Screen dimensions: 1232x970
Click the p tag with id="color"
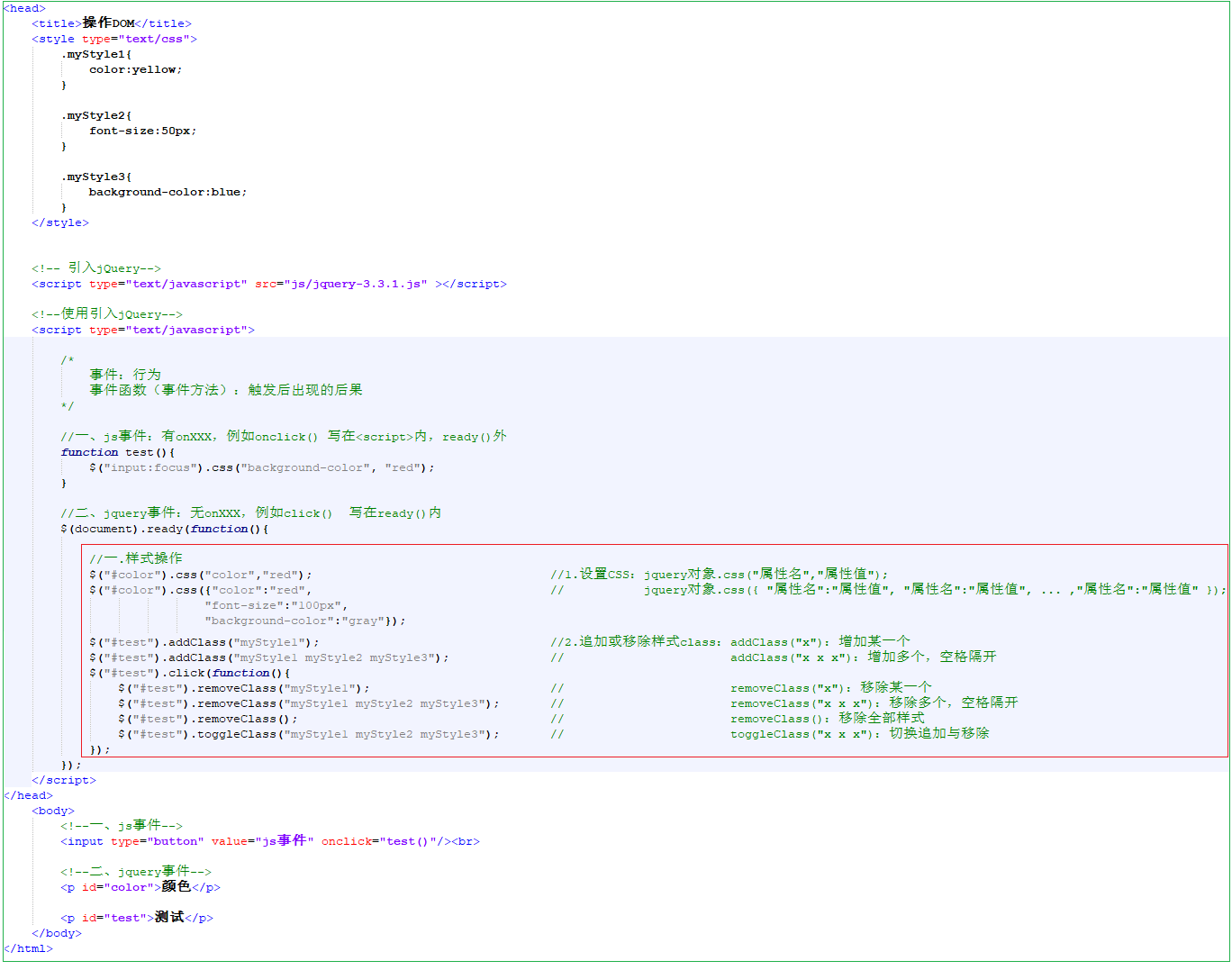140,887
